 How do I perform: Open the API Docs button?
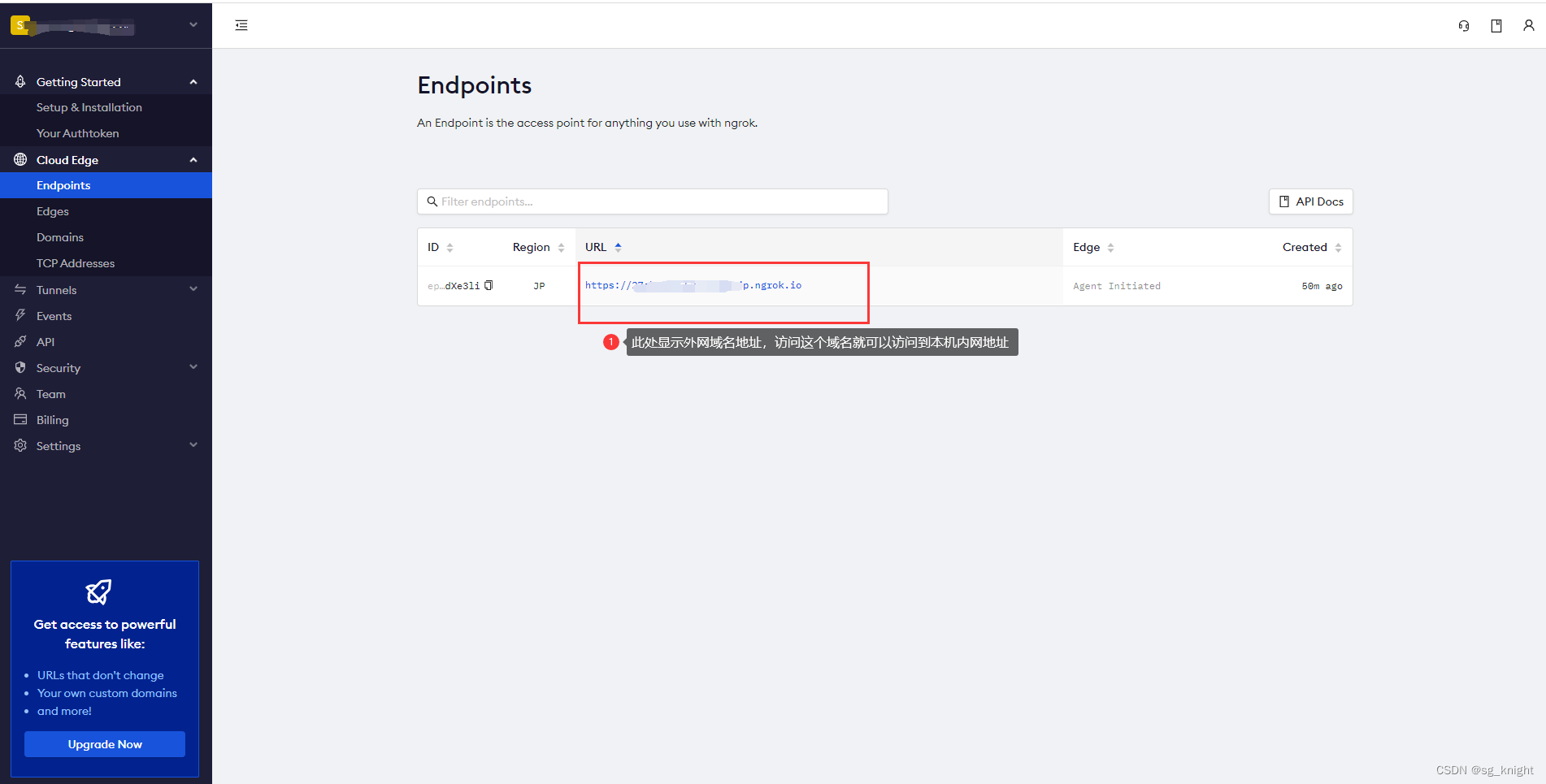click(1310, 201)
